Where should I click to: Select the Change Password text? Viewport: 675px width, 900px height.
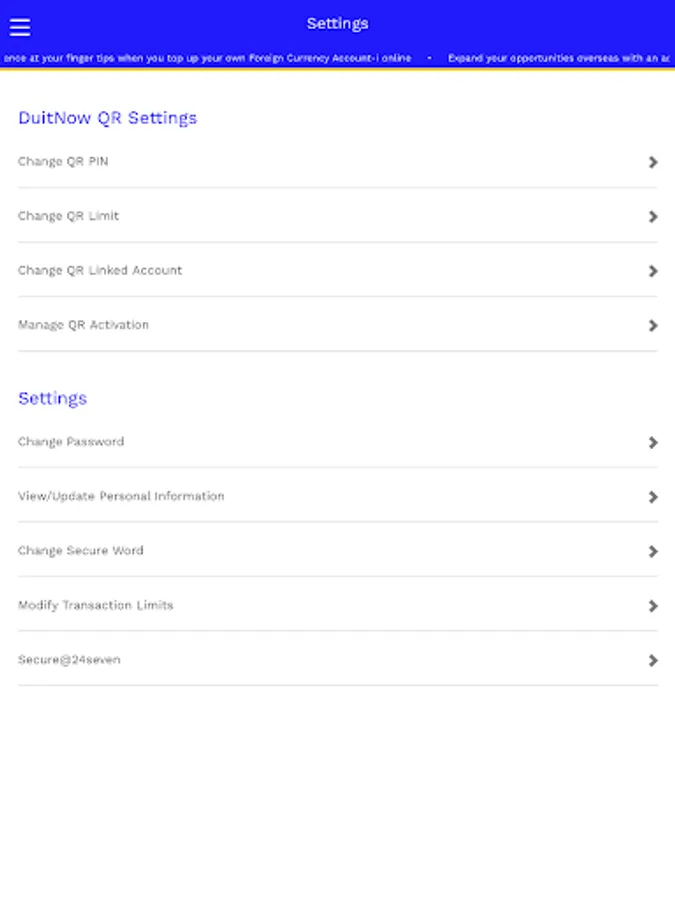click(x=71, y=442)
